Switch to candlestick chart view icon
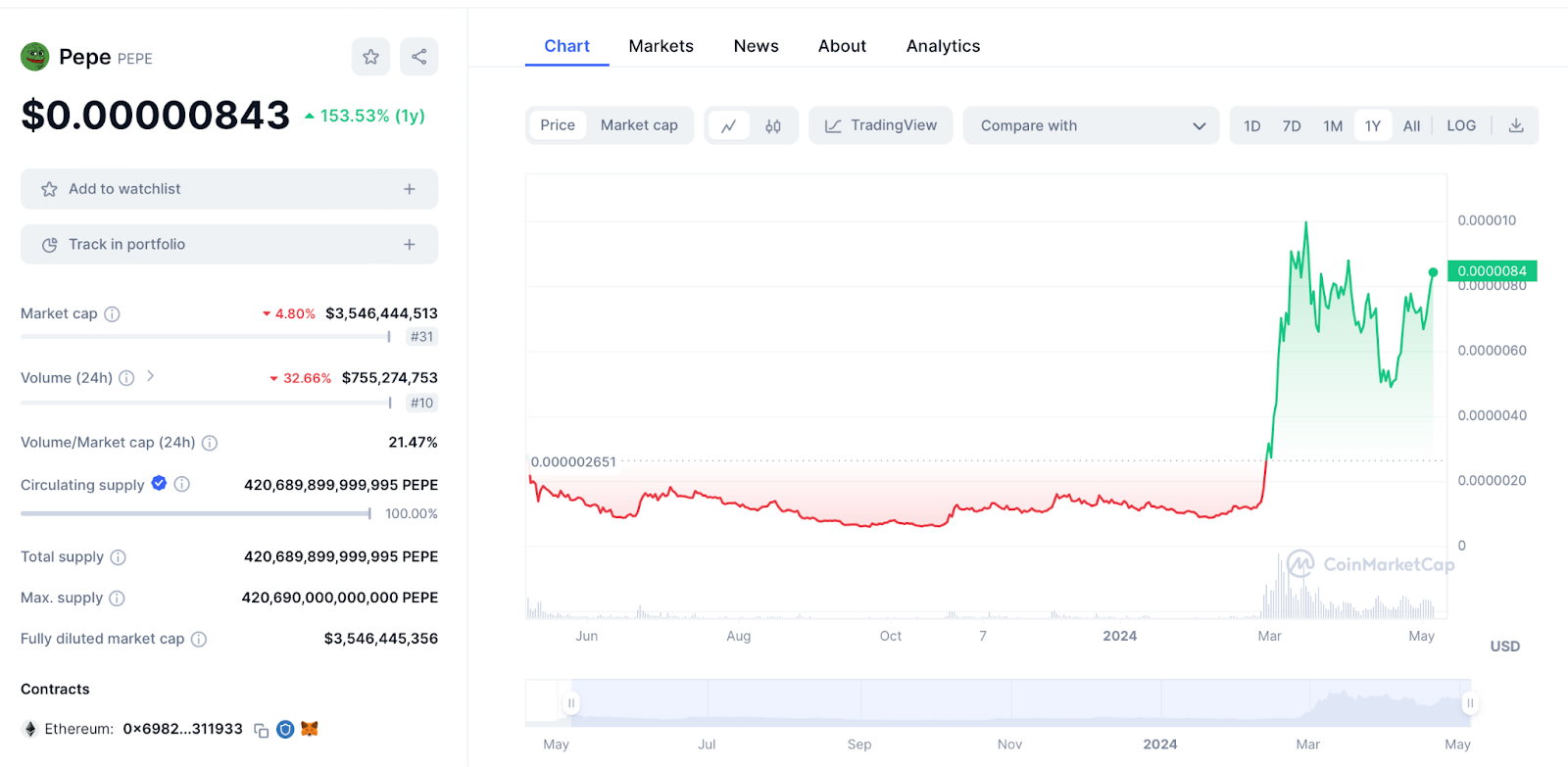Screen dimensions: 1568x767 coord(773,125)
